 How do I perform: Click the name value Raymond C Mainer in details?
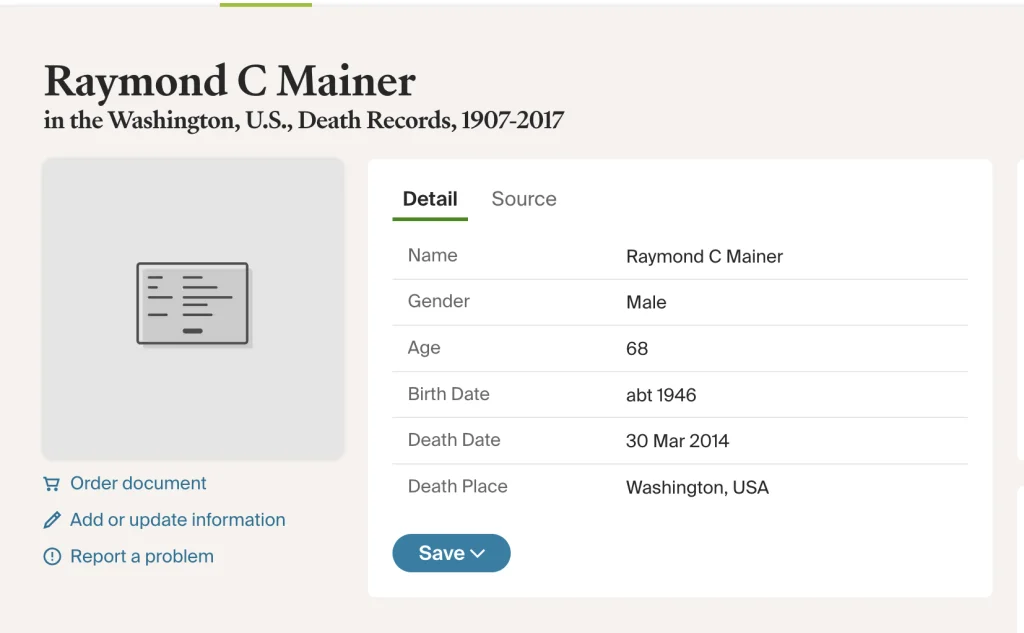pyautogui.click(x=704, y=257)
